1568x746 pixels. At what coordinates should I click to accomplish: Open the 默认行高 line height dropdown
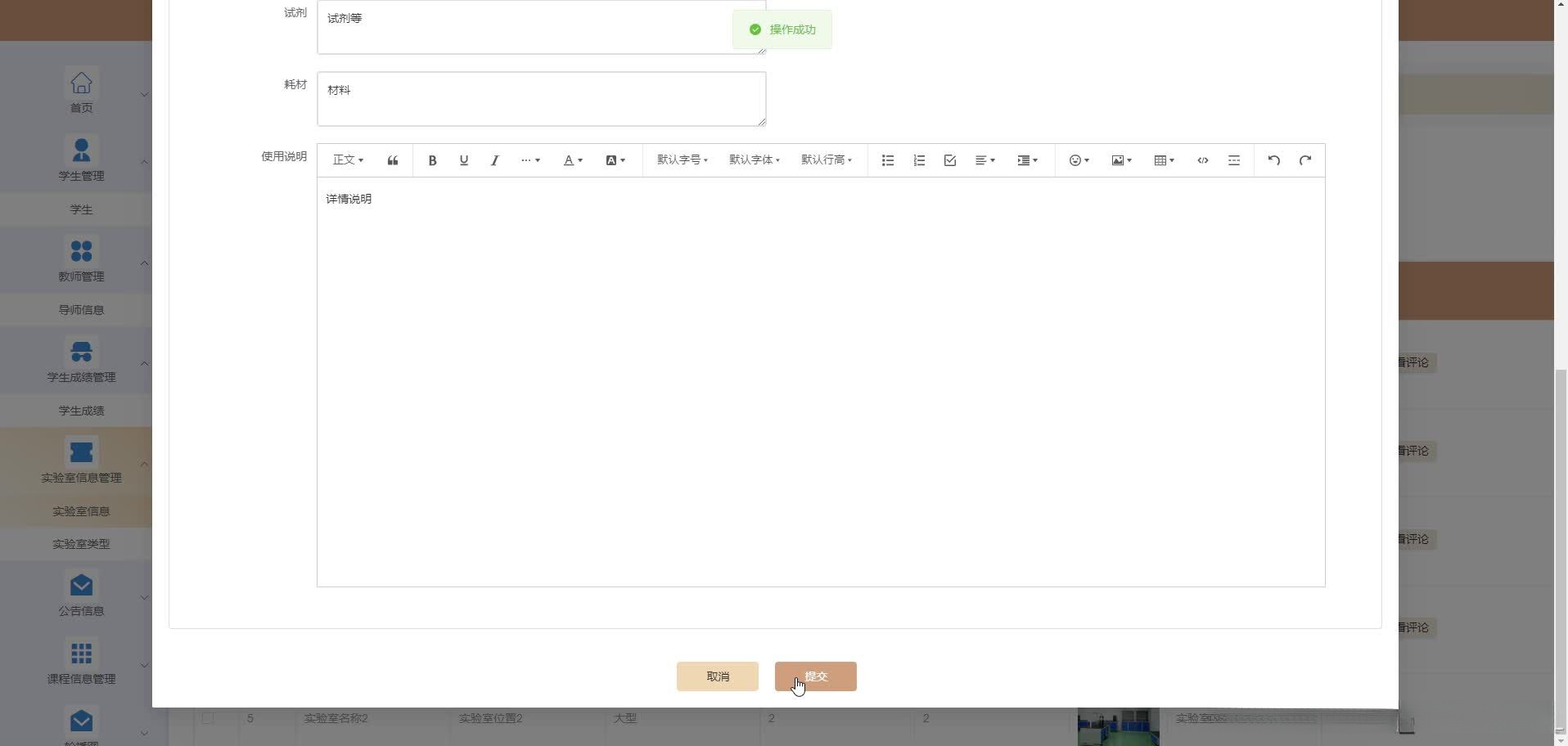coord(827,160)
